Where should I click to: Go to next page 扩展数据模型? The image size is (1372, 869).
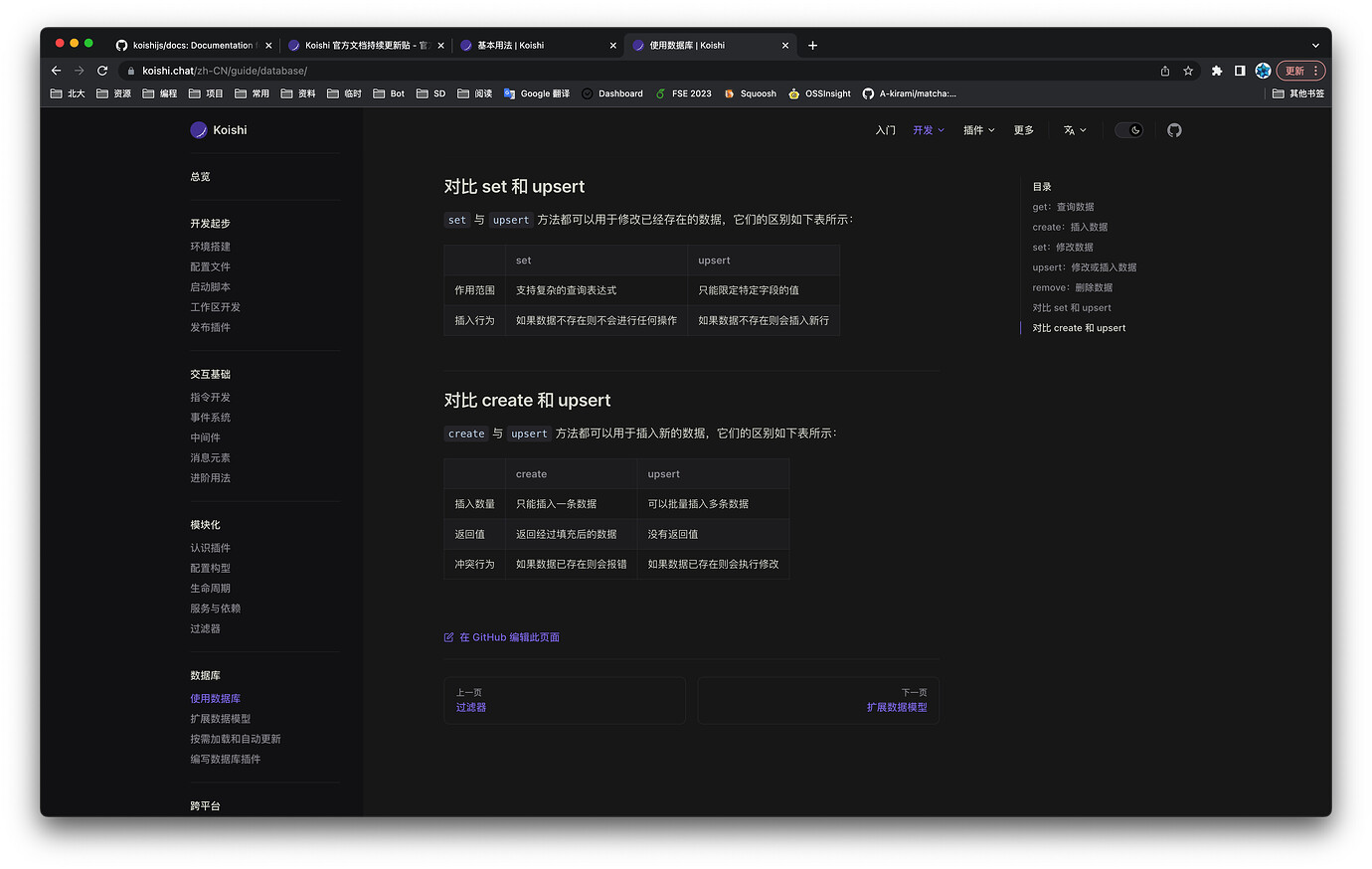coord(898,706)
